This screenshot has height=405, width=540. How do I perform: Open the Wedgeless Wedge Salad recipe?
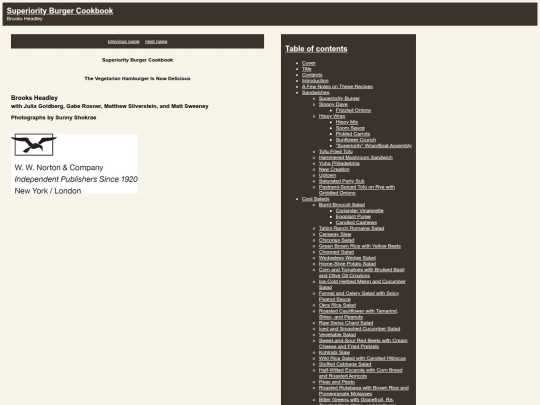[x=347, y=258]
